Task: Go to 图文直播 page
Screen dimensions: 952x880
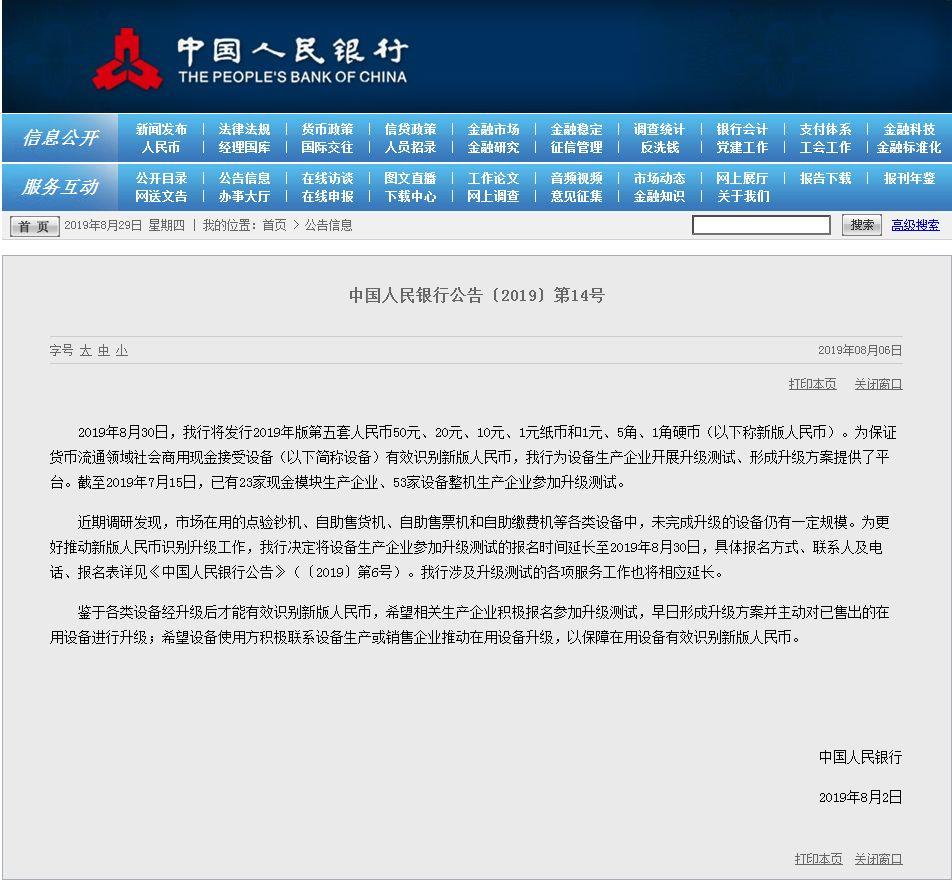Action: [x=410, y=179]
